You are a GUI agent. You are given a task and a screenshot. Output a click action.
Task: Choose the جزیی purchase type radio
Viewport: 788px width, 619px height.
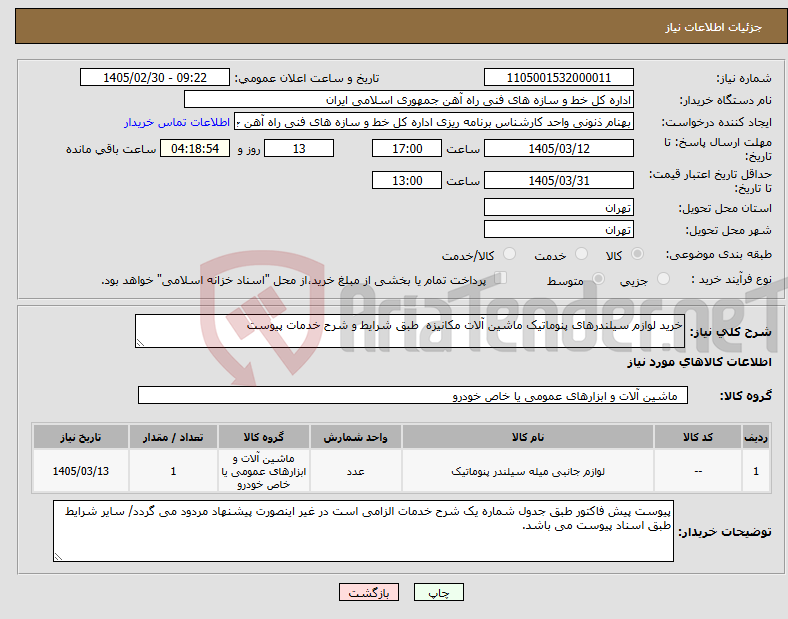coord(663,278)
